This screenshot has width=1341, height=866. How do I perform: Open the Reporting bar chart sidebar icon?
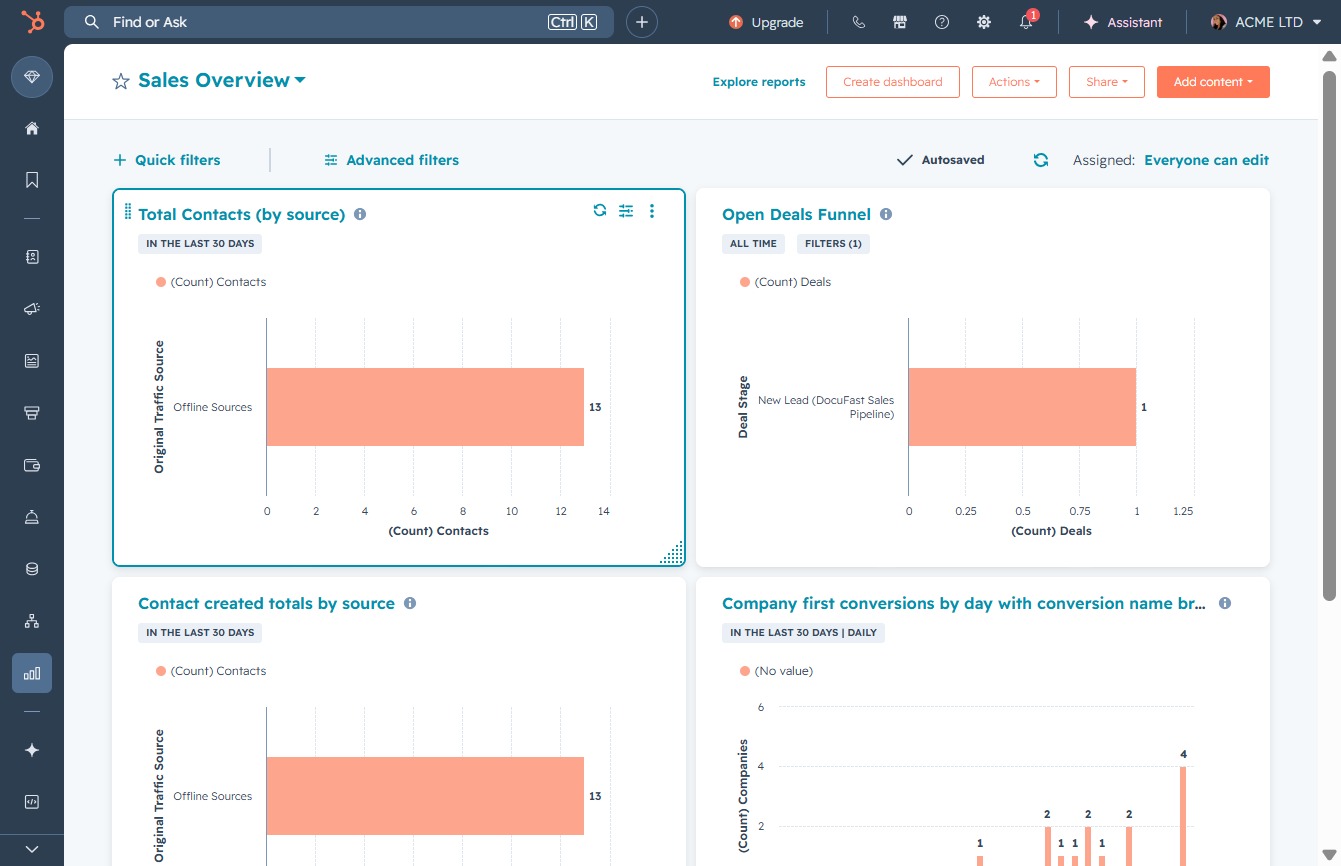coord(32,673)
